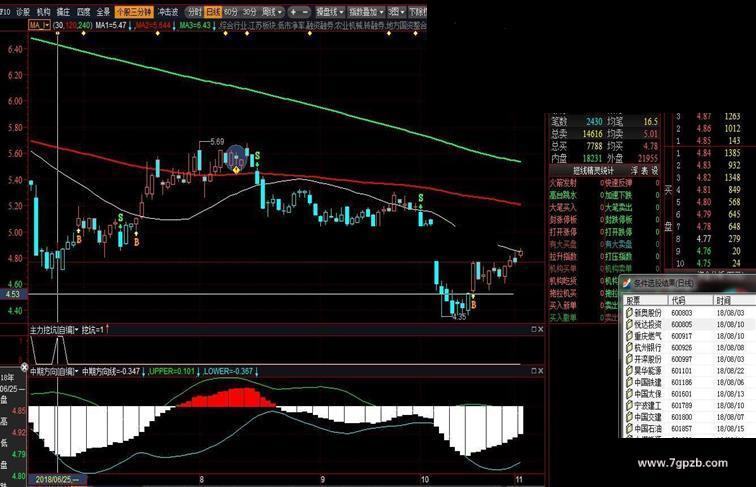Click the 4.35 low price label
The image size is (756, 487).
(x=459, y=317)
